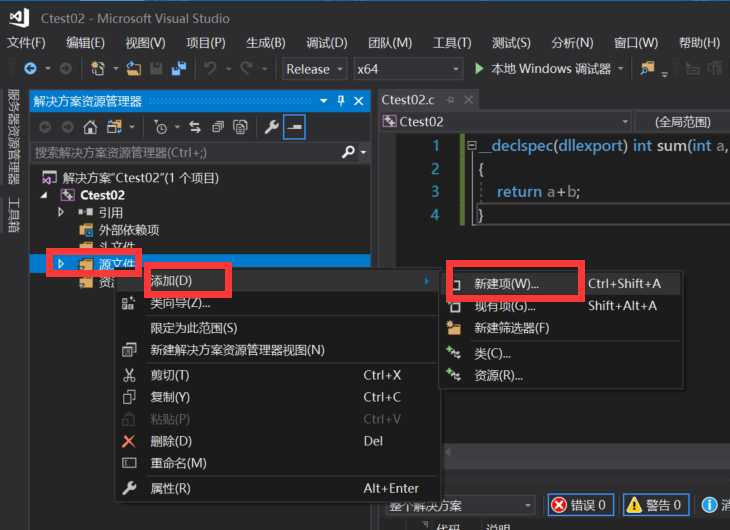Click the Solution Explorer home icon

click(90, 127)
